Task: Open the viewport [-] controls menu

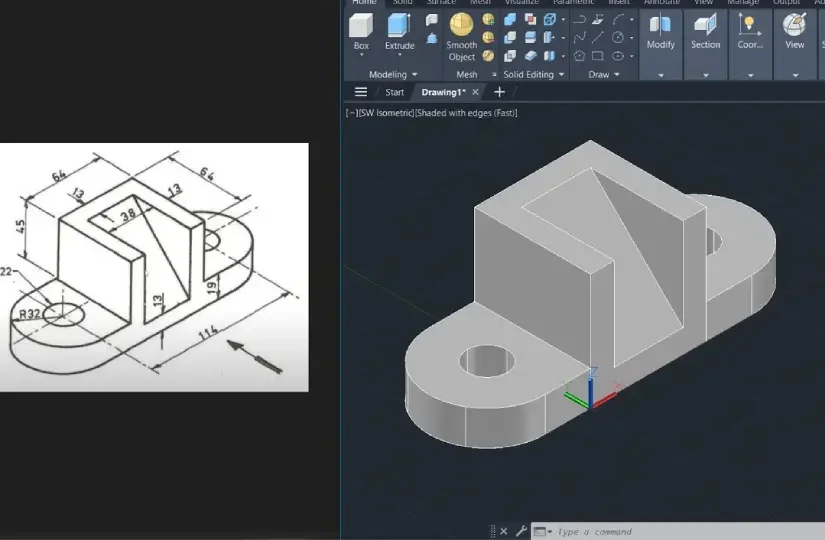Action: click(351, 113)
